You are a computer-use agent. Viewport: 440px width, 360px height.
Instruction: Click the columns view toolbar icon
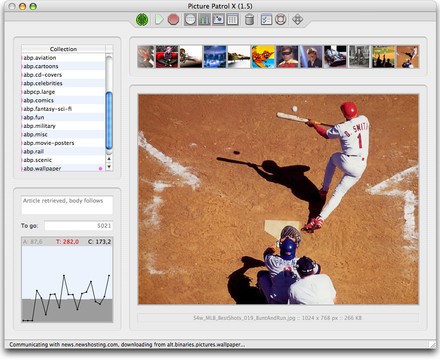pyautogui.click(x=232, y=20)
